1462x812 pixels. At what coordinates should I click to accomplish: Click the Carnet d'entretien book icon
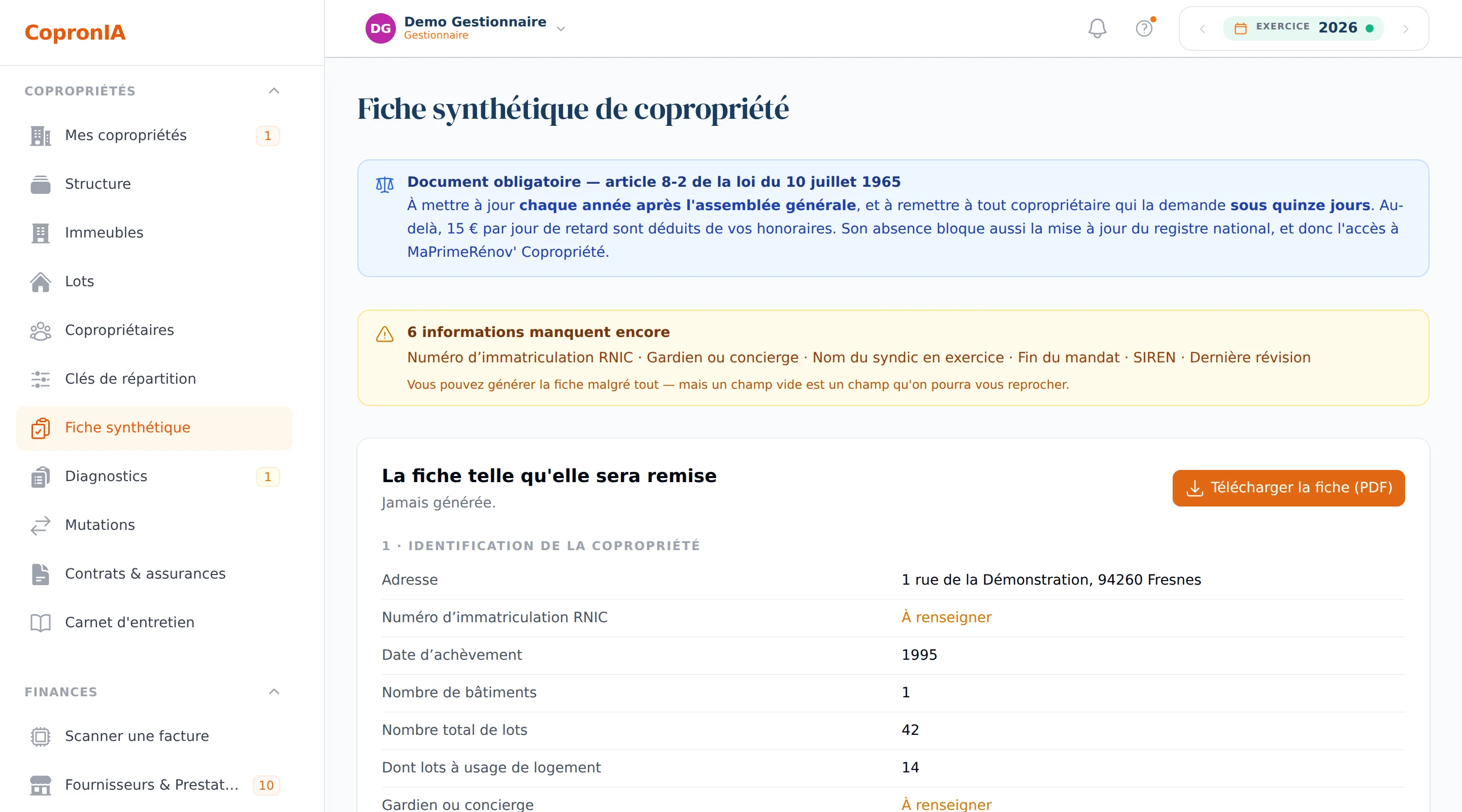tap(40, 623)
